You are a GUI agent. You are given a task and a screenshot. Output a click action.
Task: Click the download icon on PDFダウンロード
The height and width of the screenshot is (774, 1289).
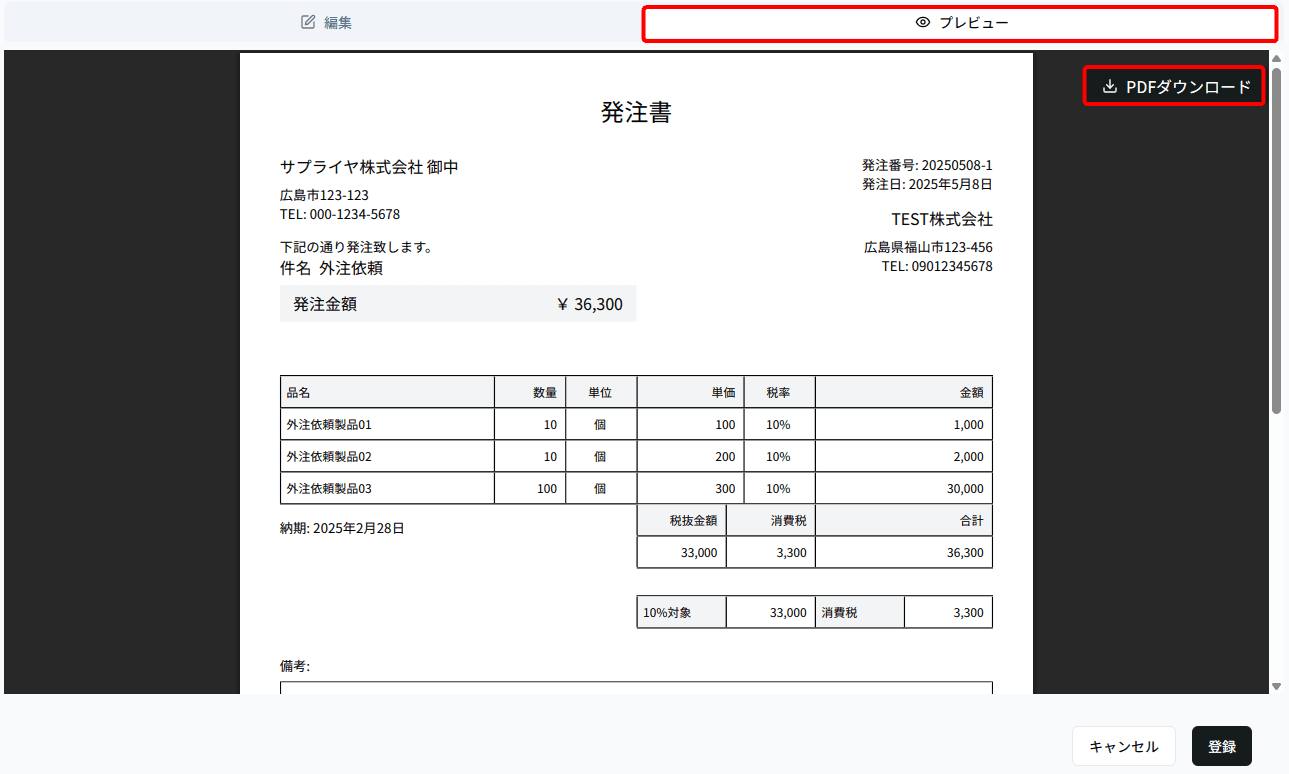click(x=1110, y=86)
